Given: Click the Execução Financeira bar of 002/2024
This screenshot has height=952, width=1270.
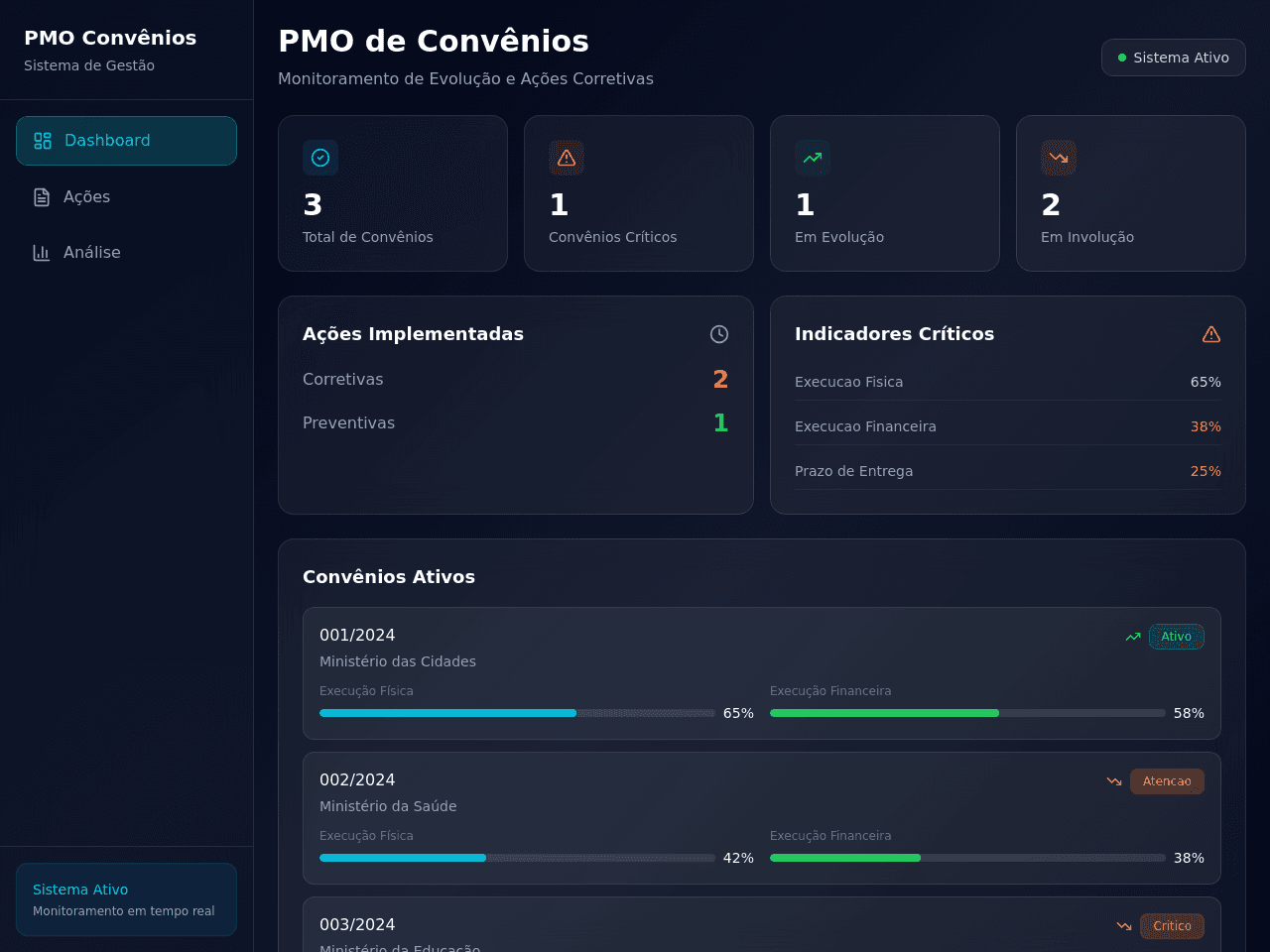Looking at the screenshot, I should tap(967, 858).
